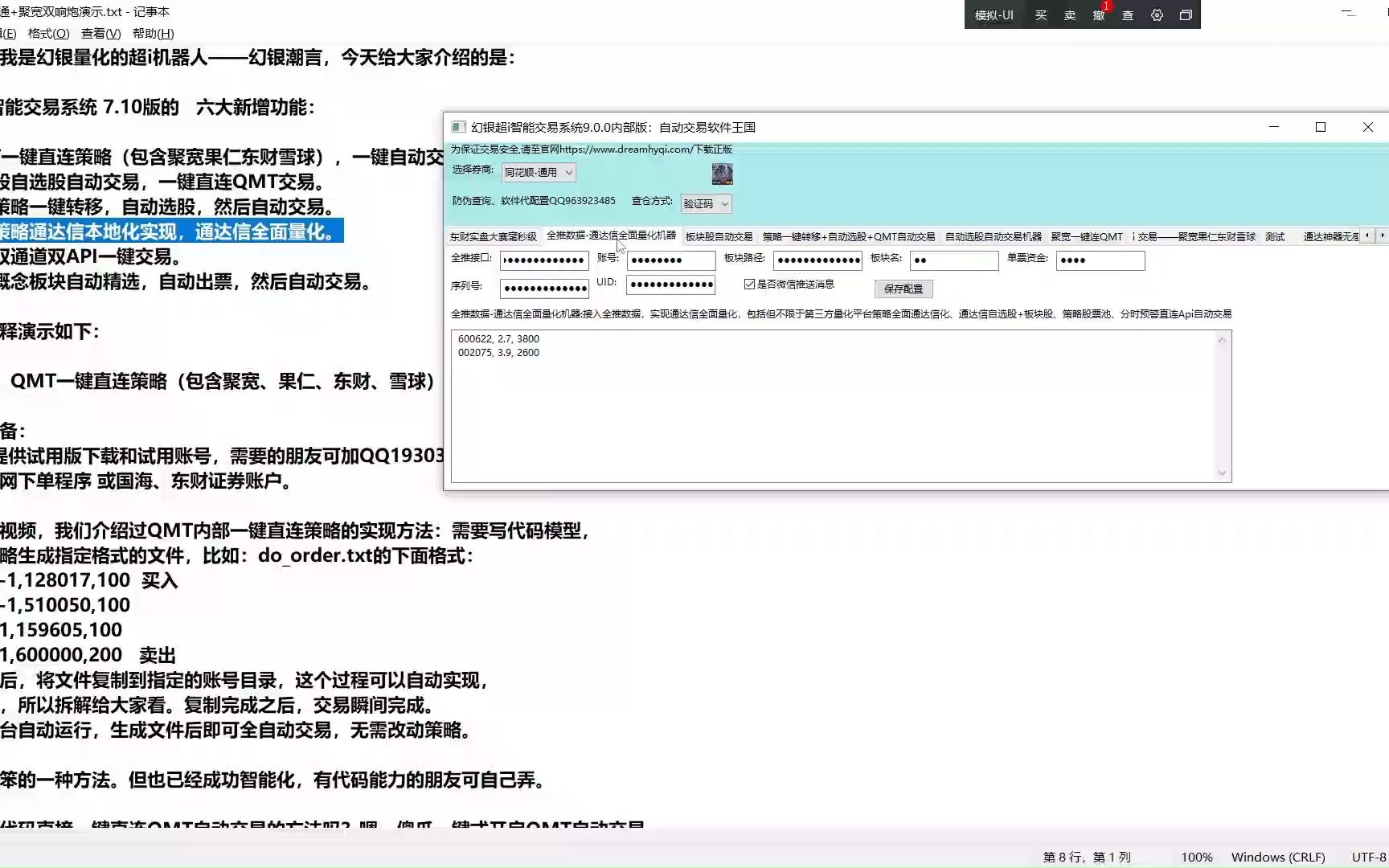This screenshot has width=1389, height=868.
Task: Click scroll-up arrow of stock list box
Action: click(x=1222, y=340)
